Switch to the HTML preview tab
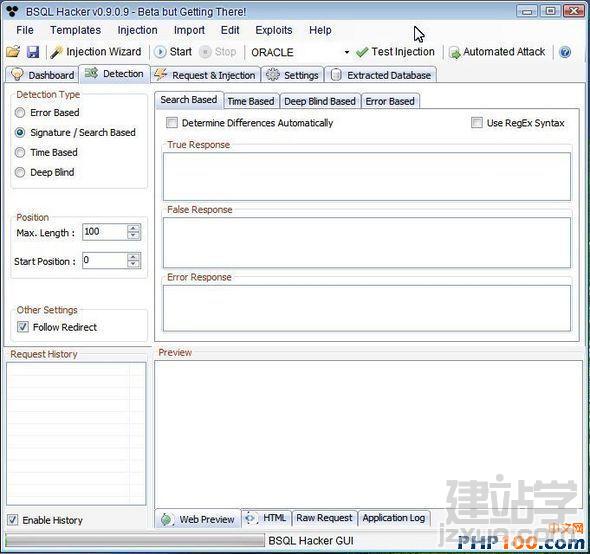590x554 pixels. point(266,518)
